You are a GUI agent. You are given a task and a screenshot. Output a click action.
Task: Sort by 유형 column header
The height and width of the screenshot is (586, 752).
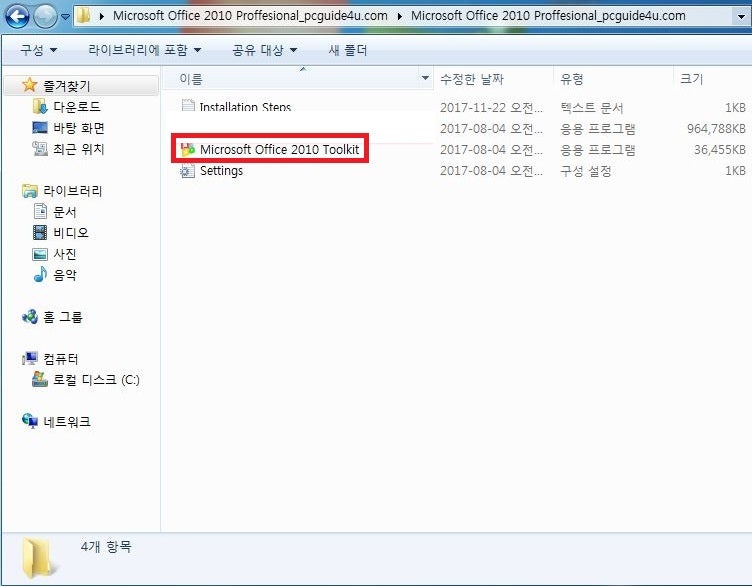point(614,79)
